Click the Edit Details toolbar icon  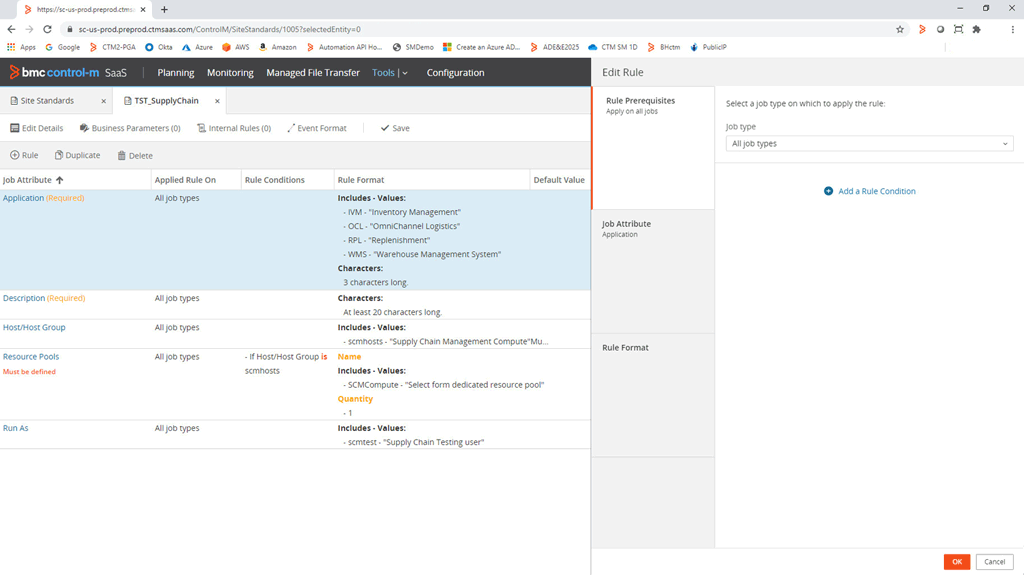tap(15, 128)
